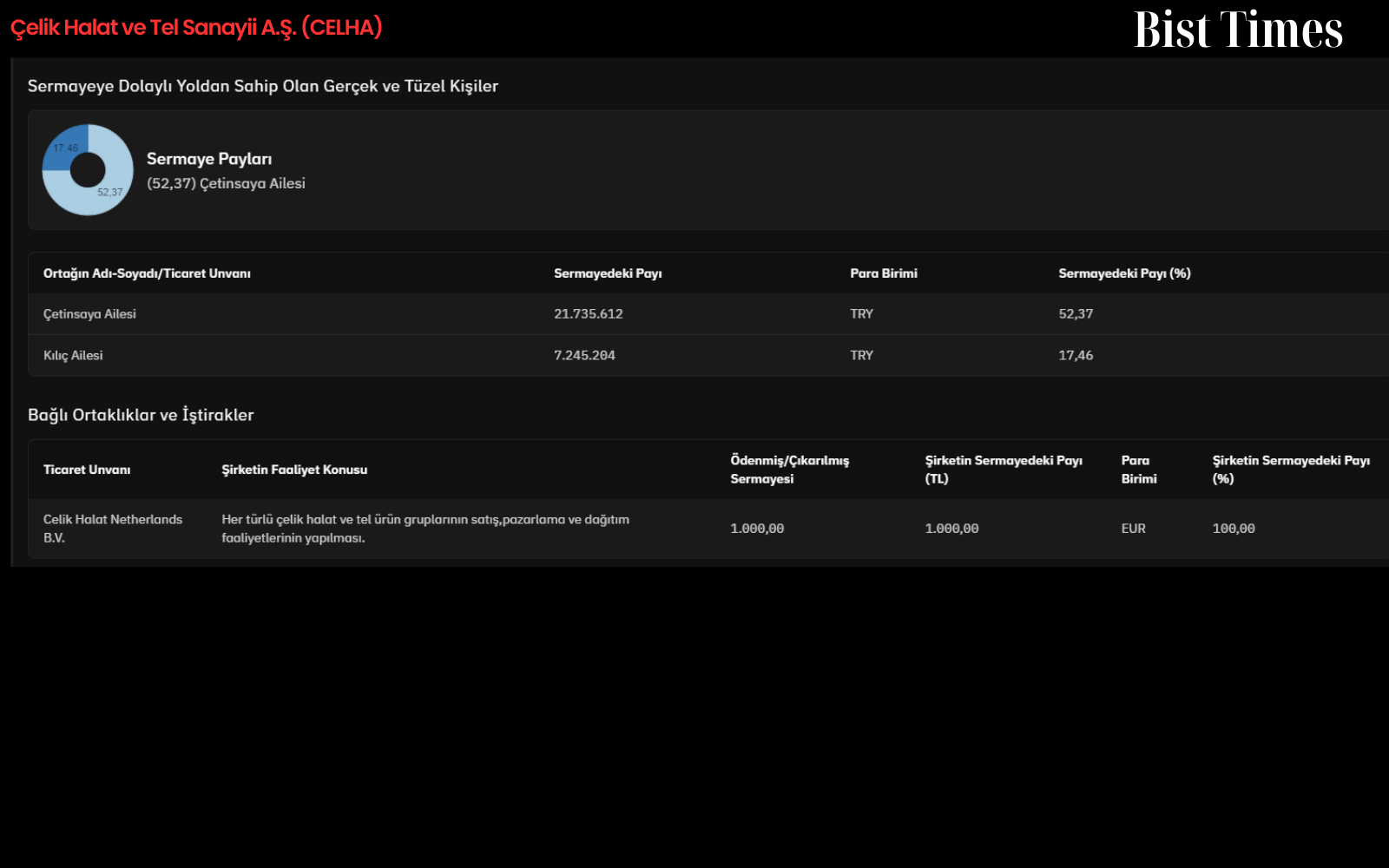
Task: Click the Çelik Halat ve Tel Sanayii title
Action: pos(196,28)
